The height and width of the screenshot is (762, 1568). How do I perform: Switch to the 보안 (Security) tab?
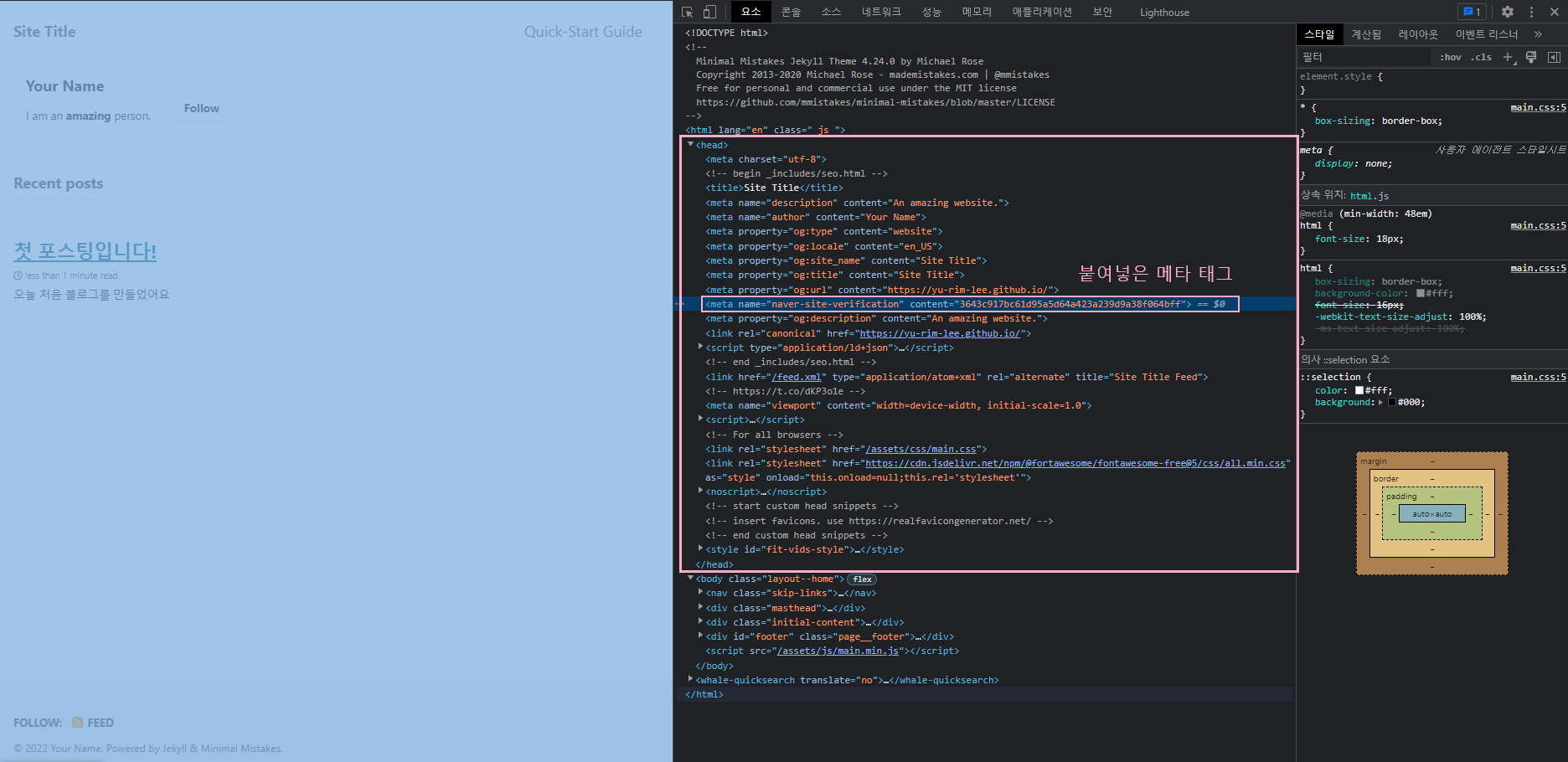pos(1102,12)
